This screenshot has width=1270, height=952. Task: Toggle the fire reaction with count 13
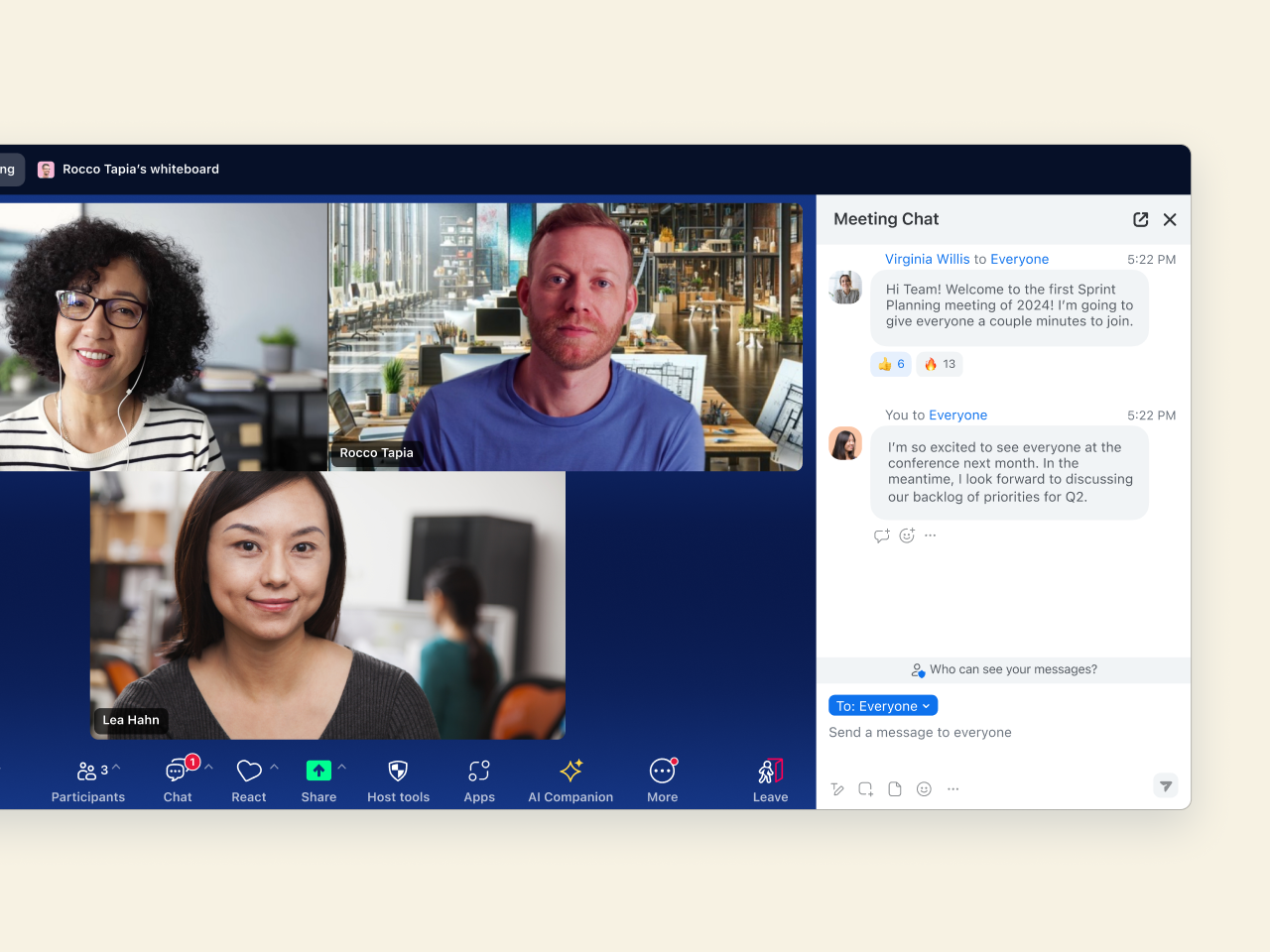coord(940,364)
